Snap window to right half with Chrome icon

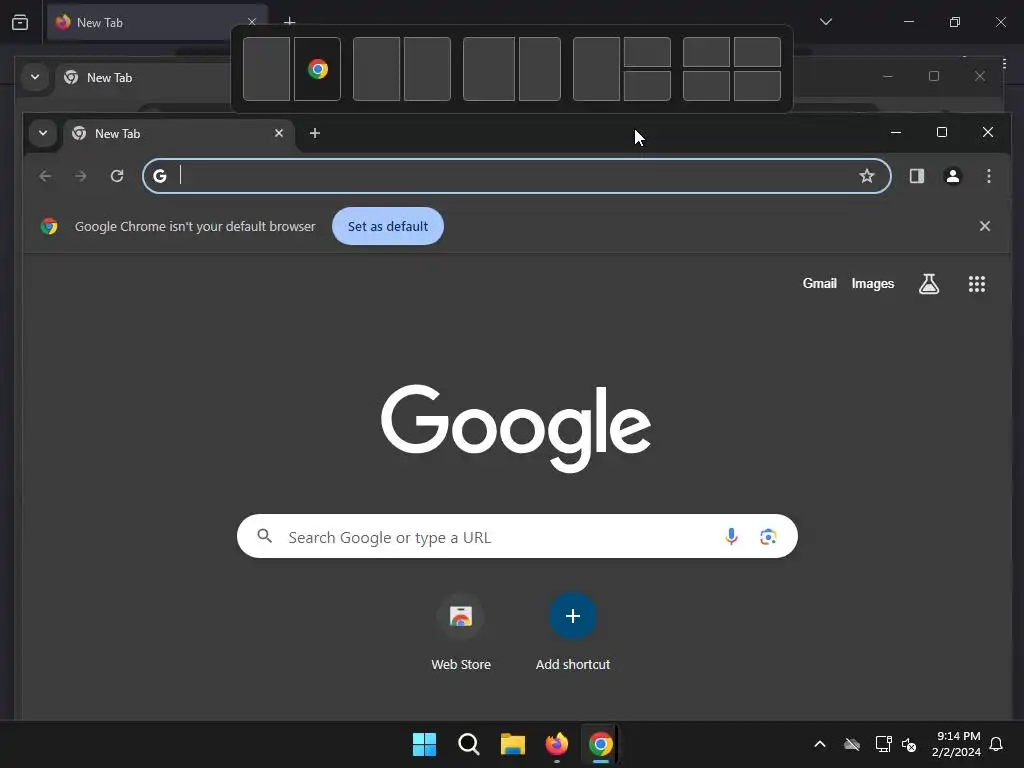(x=317, y=69)
